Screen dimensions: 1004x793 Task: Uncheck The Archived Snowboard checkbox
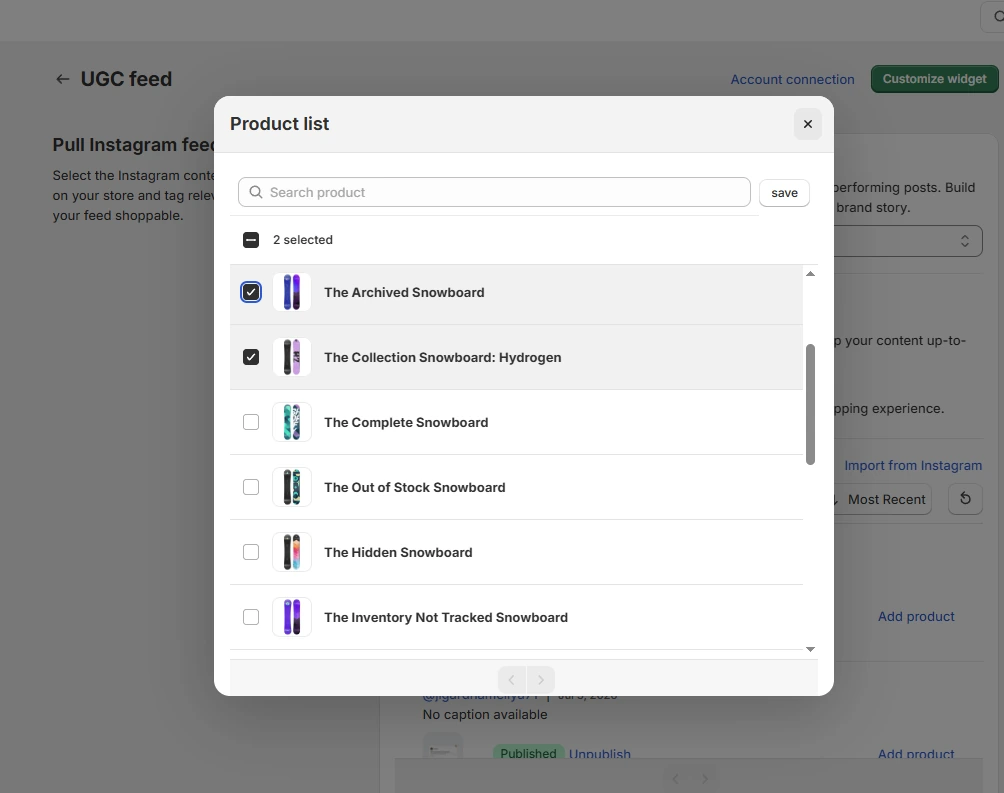251,292
